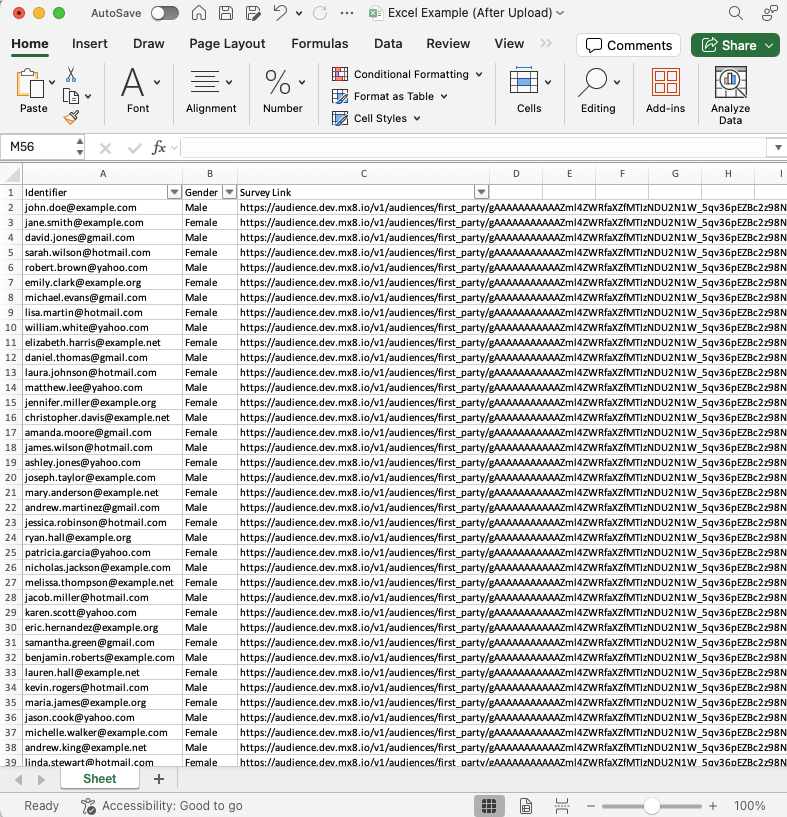Open the search magnifier in title bar
This screenshot has height=817, width=787.
(736, 14)
